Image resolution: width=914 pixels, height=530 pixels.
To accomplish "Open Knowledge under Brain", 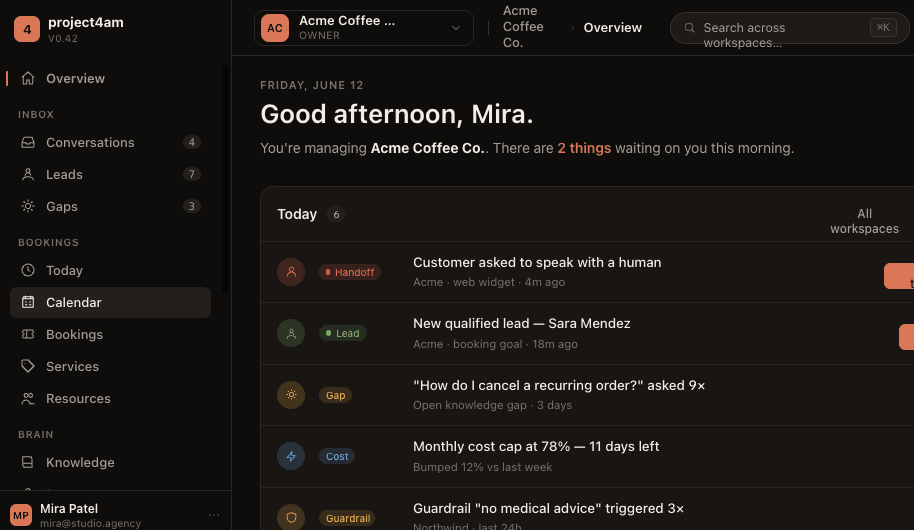I will click(x=110, y=462).
